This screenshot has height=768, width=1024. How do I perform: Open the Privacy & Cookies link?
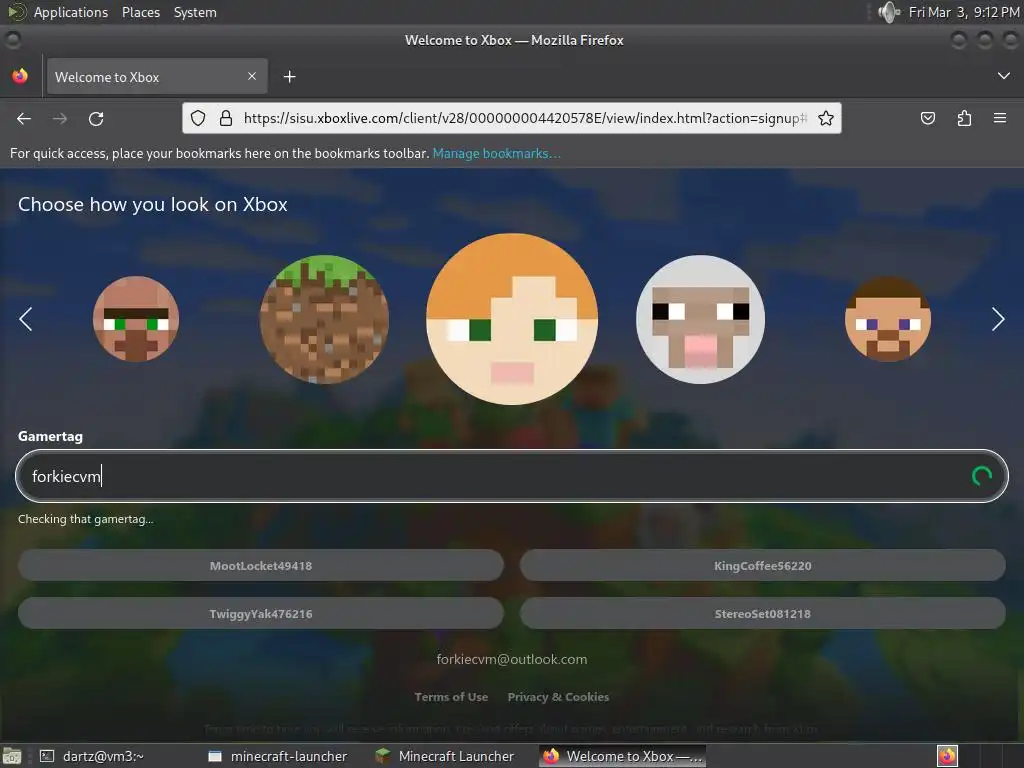(558, 697)
